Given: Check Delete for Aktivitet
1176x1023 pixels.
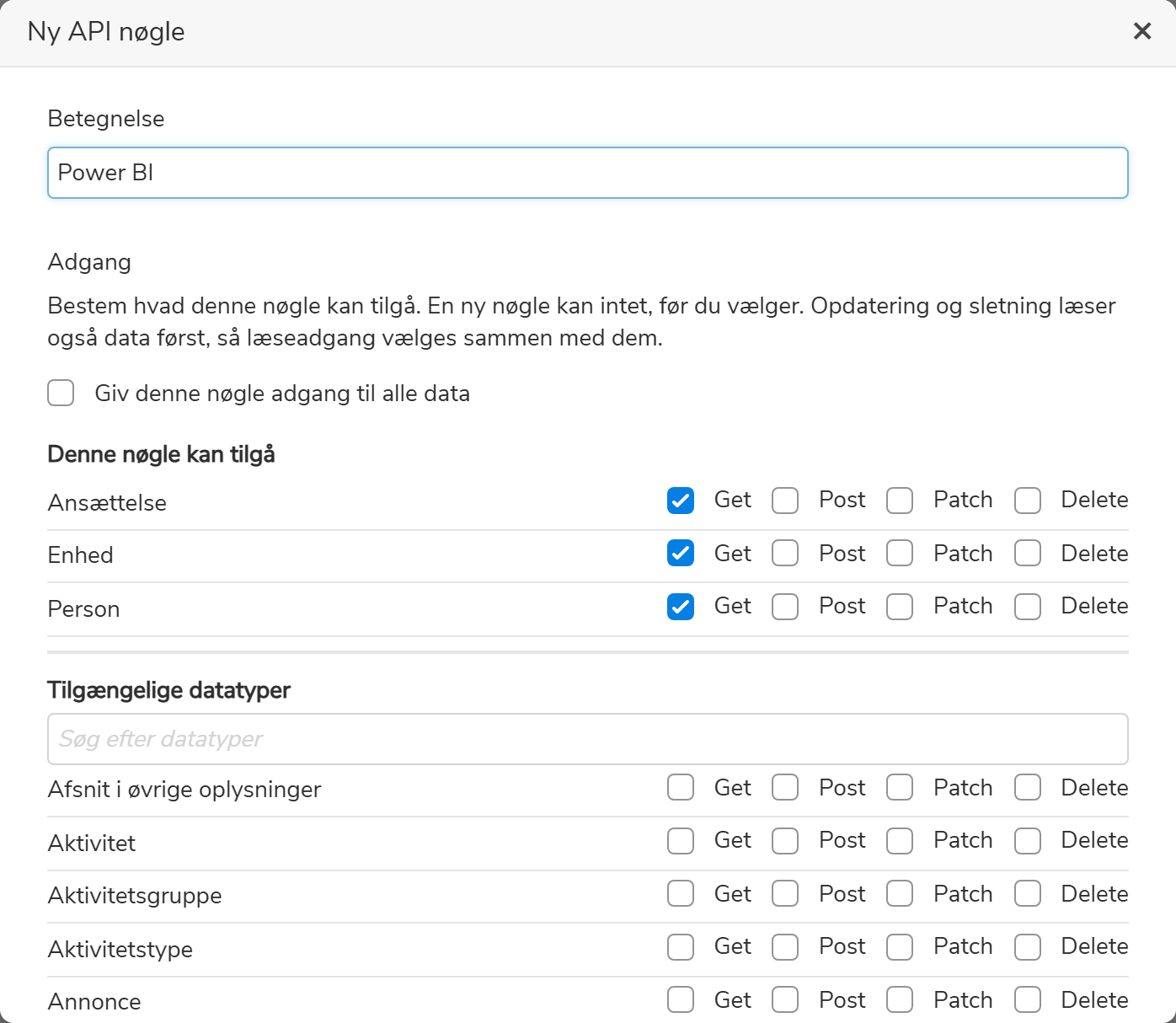Looking at the screenshot, I should (x=1028, y=841).
